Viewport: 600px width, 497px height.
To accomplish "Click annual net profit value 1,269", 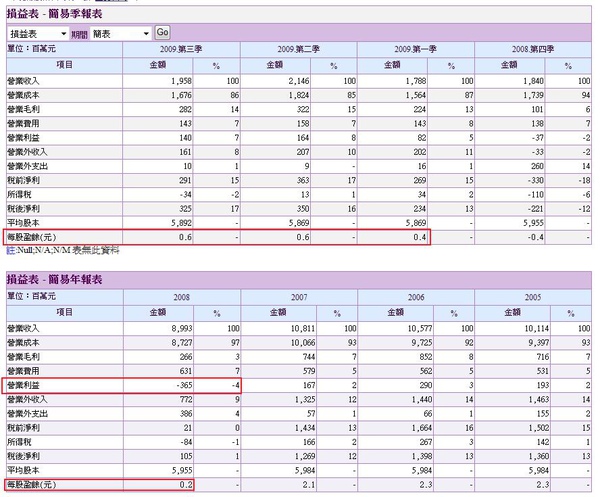I will tap(305, 456).
